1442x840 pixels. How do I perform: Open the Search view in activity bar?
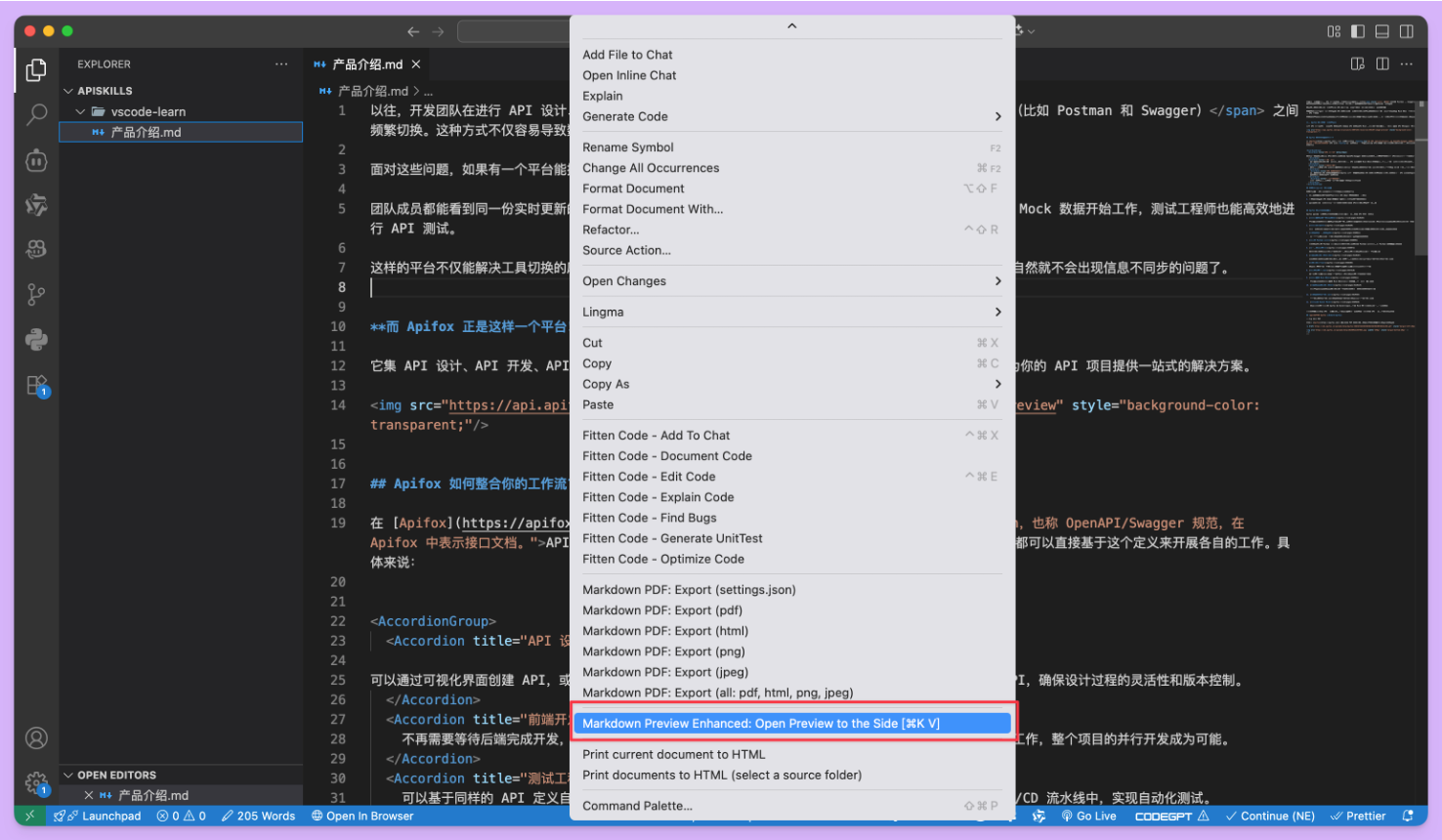[x=36, y=114]
